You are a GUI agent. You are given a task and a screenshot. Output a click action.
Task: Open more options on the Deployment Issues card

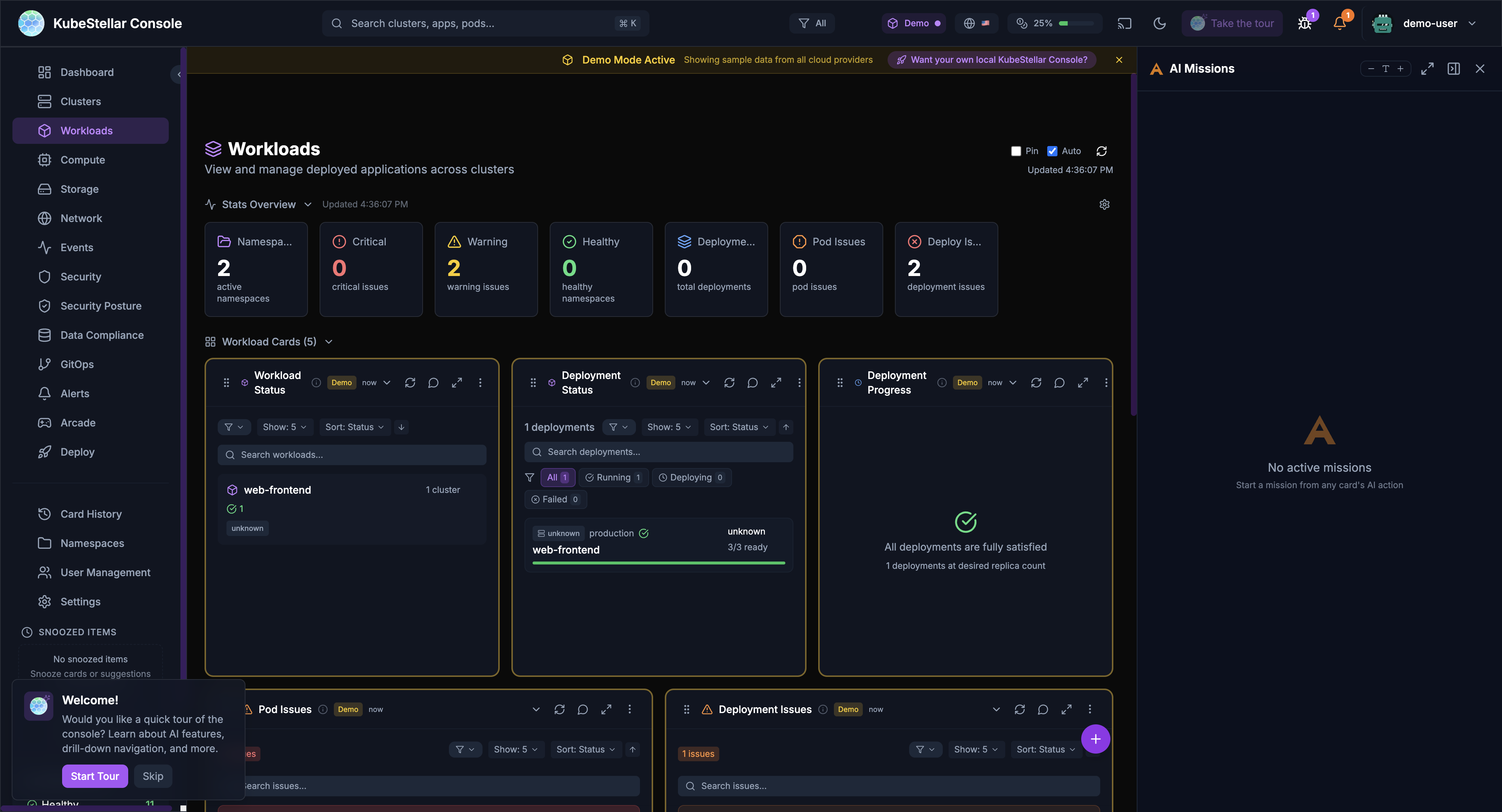[x=1090, y=709]
